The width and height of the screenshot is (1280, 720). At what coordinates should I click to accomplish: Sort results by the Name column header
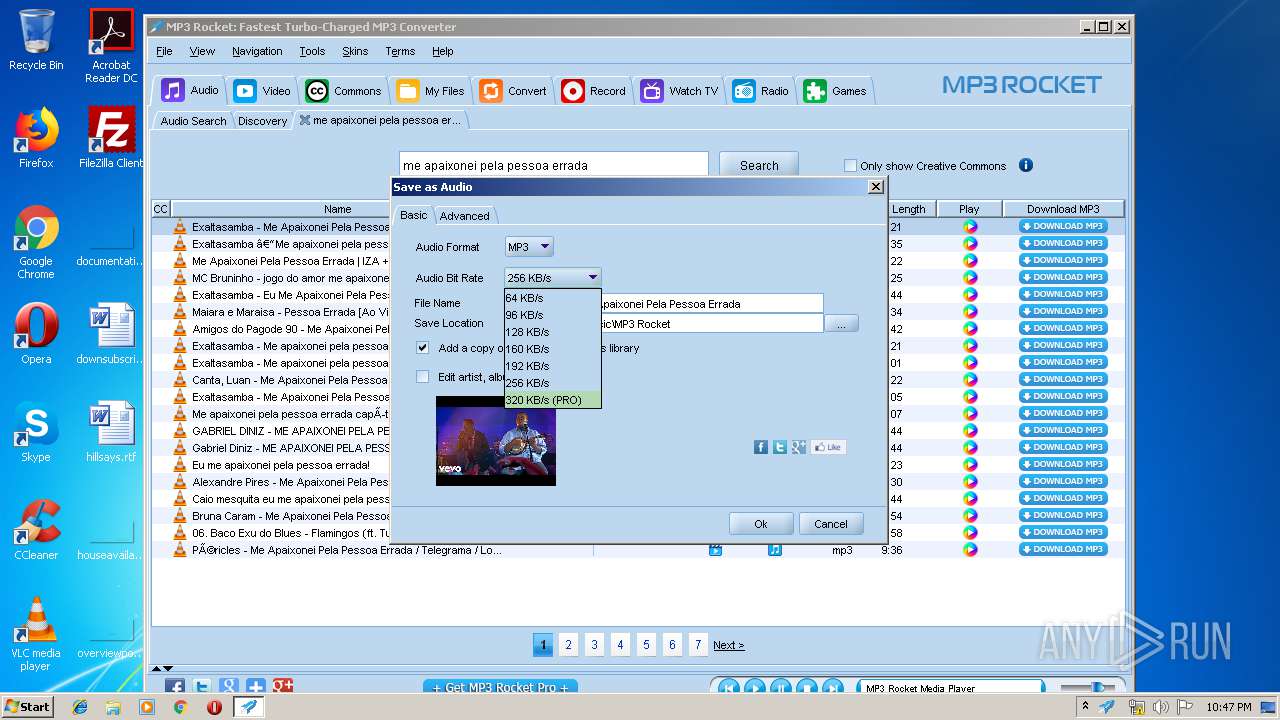point(337,209)
